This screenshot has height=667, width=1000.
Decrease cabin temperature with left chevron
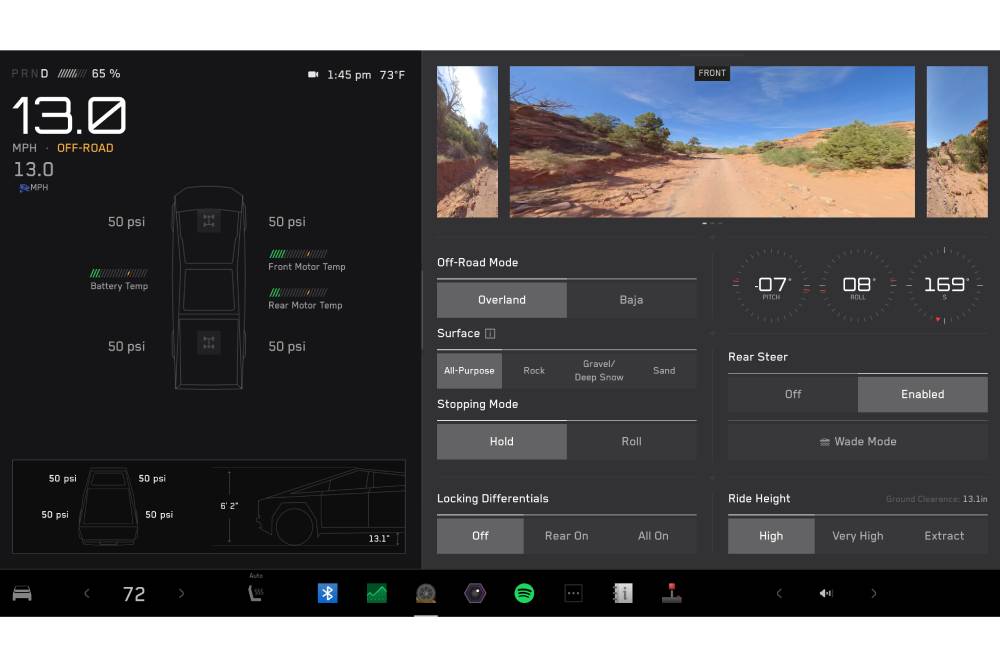(86, 593)
